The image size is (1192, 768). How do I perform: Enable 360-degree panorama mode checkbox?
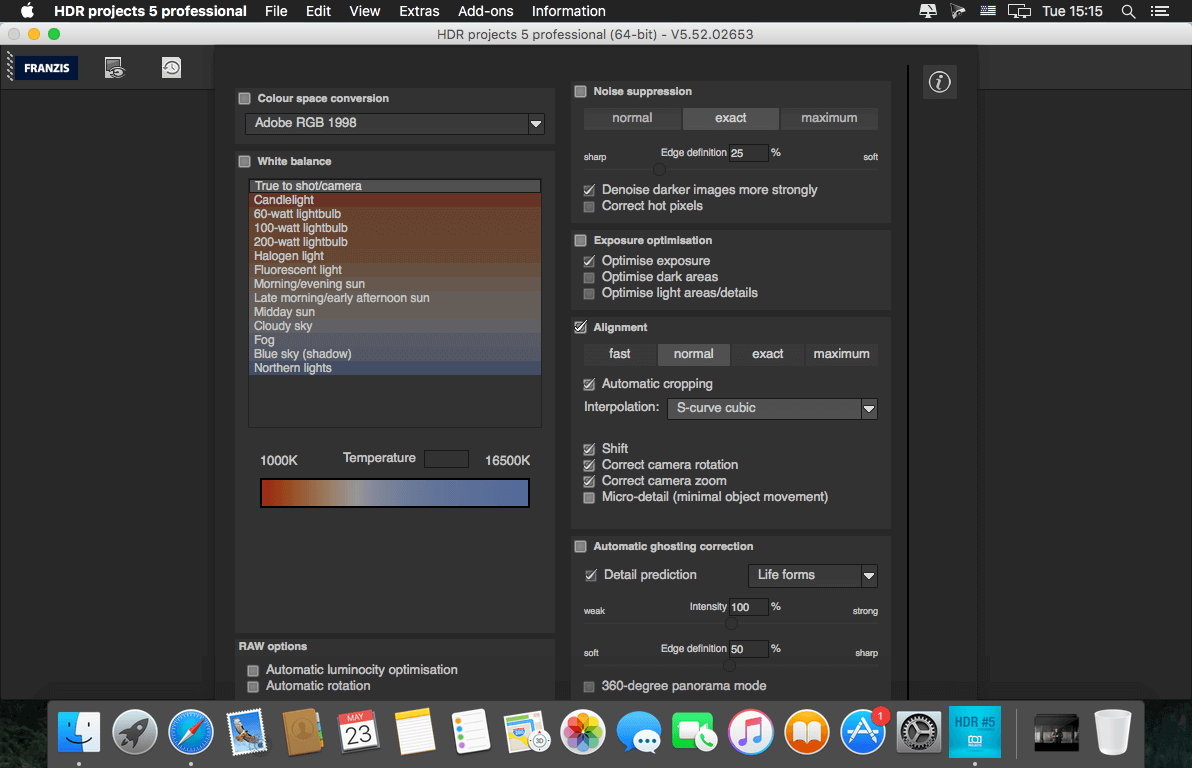pos(589,687)
